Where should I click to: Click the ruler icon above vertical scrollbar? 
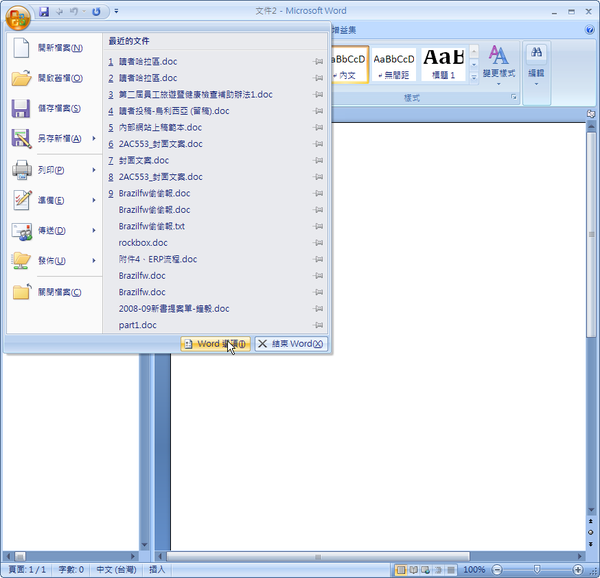(x=591, y=113)
